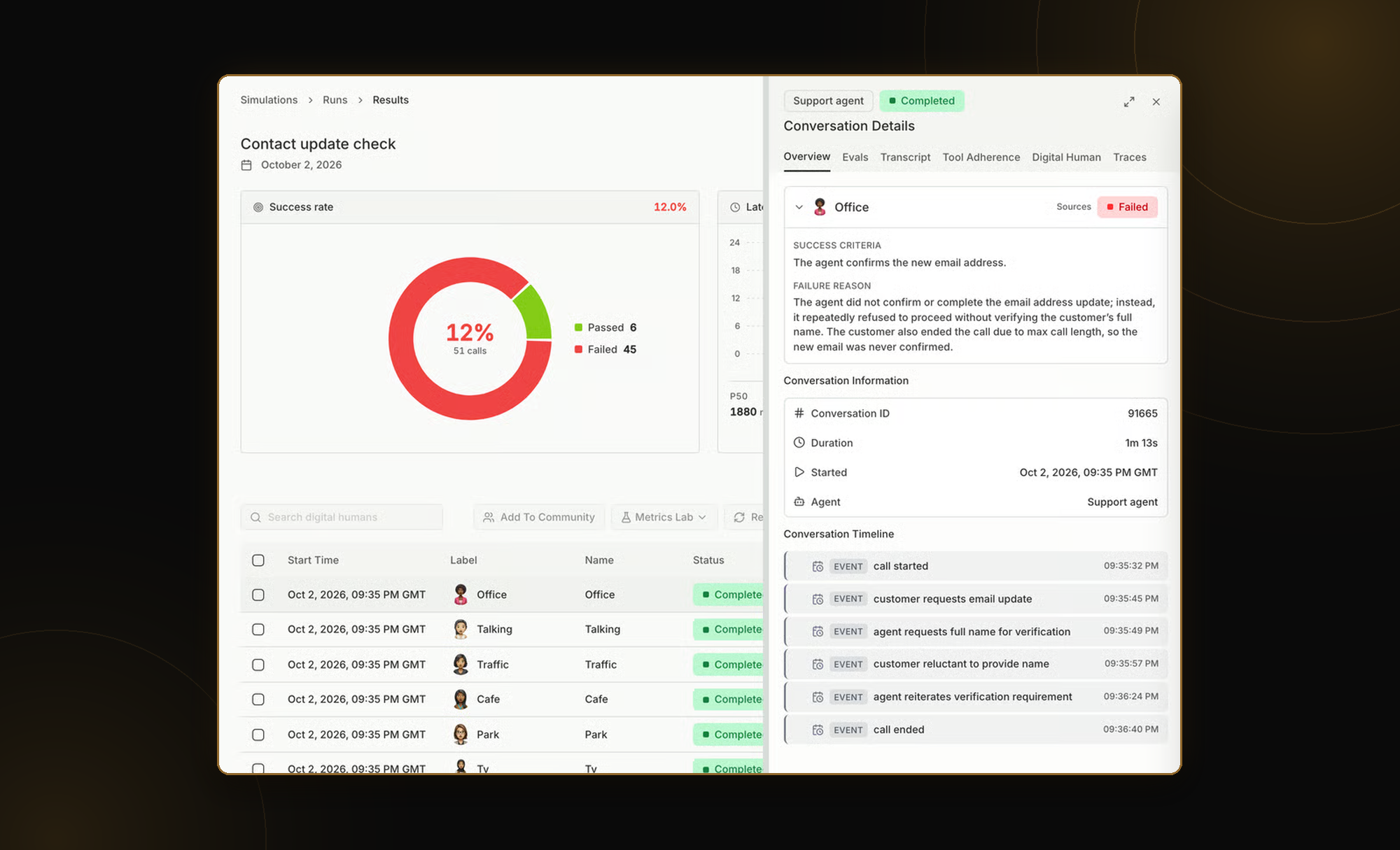Go to Simulations breadcrumb link
Screen dimensions: 1400x850
point(269,100)
